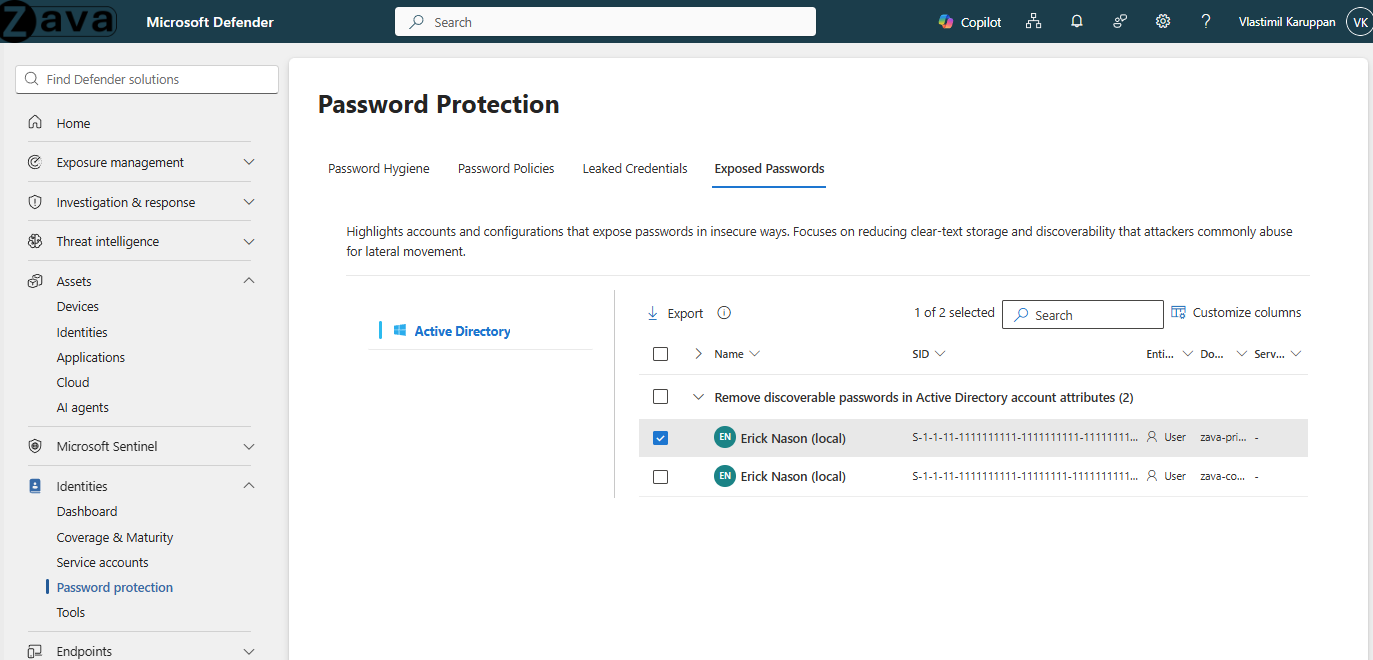Click the network topology icon in header
1373x660 pixels.
click(x=1034, y=22)
